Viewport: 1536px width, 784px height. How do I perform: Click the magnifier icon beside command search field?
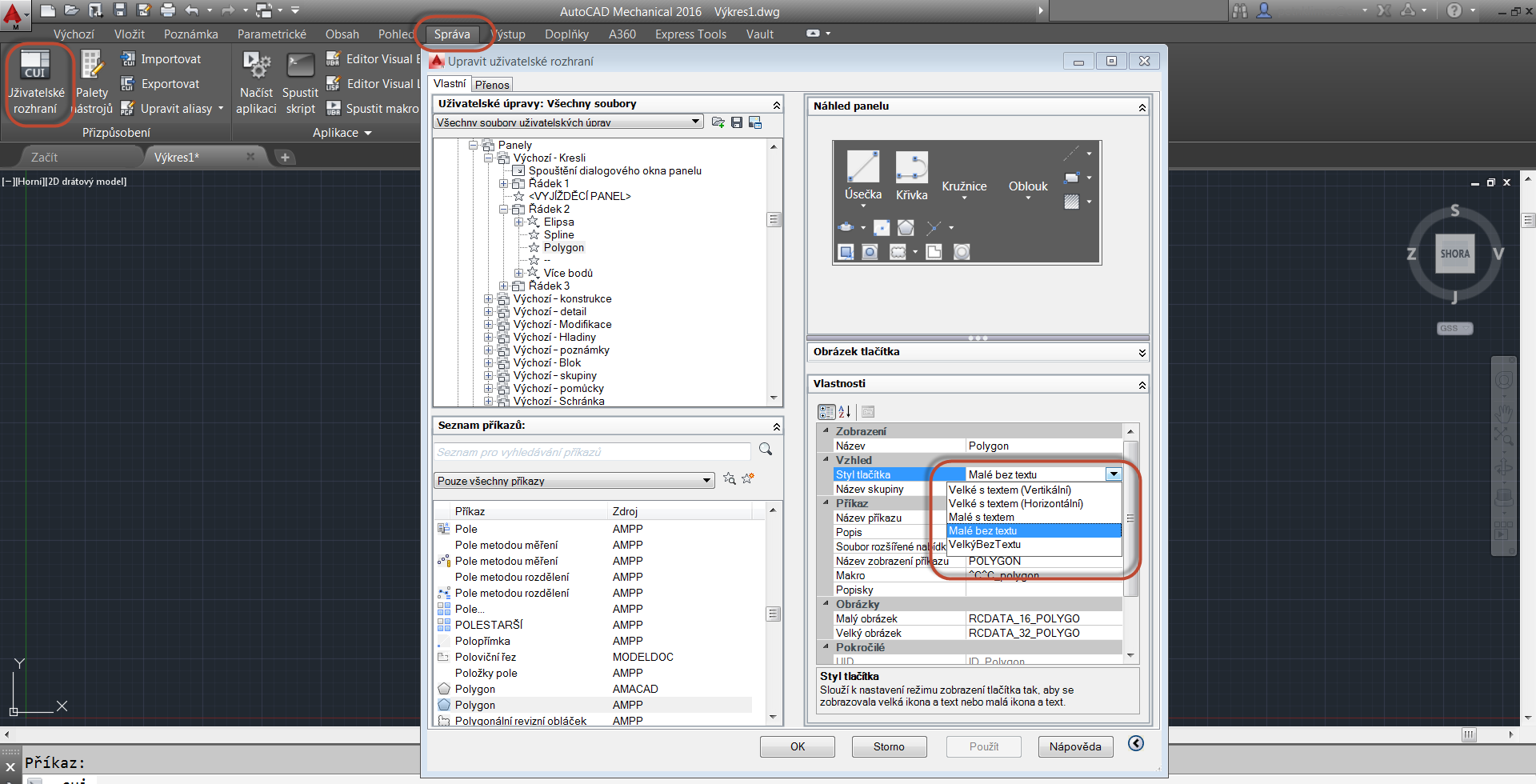point(766,450)
